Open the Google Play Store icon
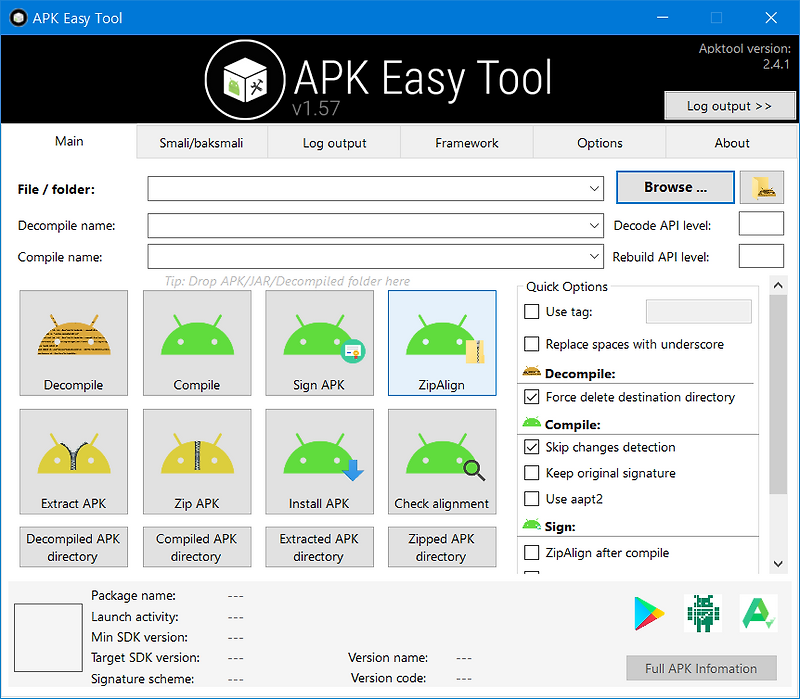 (x=648, y=613)
